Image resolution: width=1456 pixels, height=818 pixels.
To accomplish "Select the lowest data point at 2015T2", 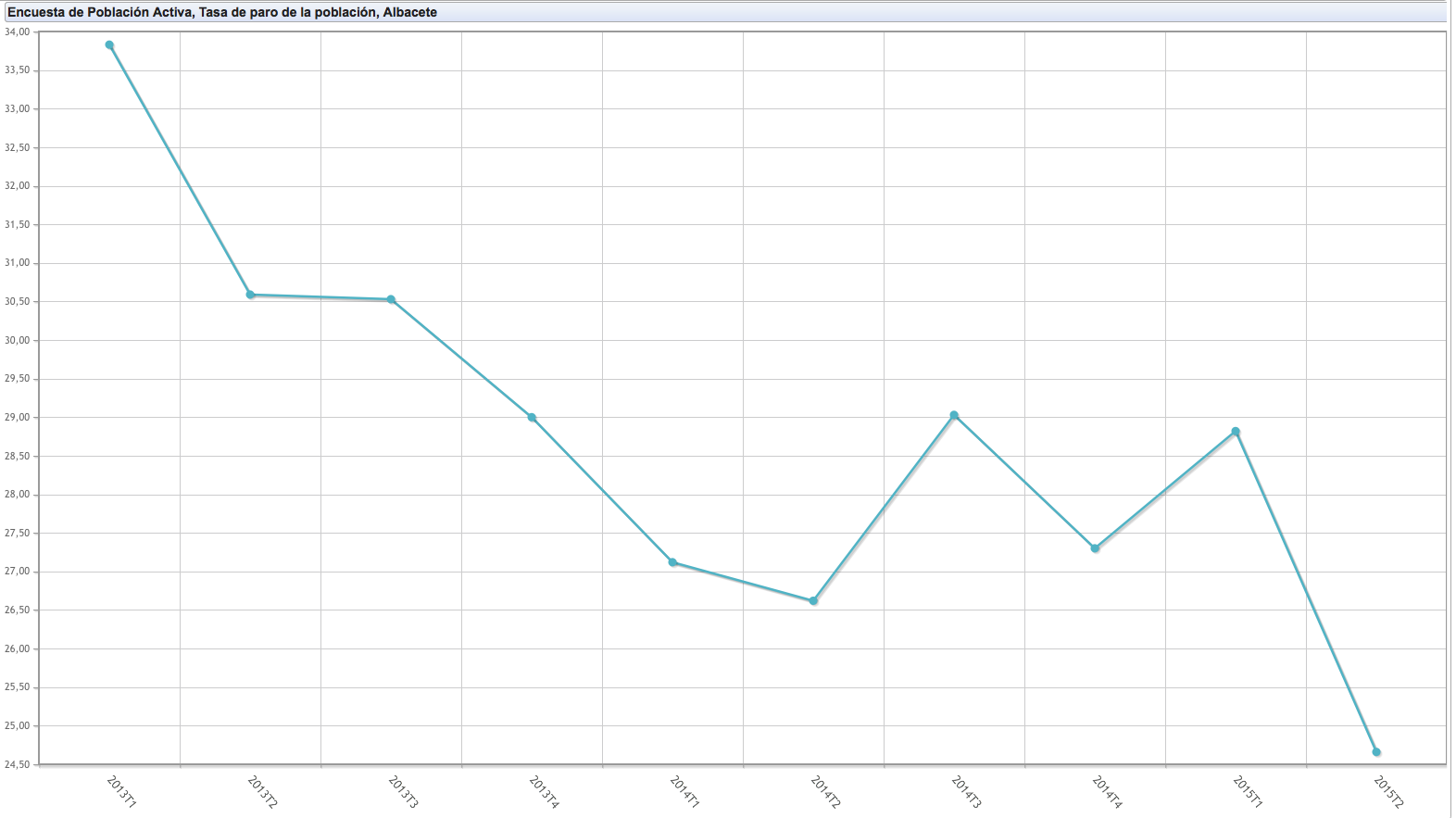I will tap(1376, 751).
